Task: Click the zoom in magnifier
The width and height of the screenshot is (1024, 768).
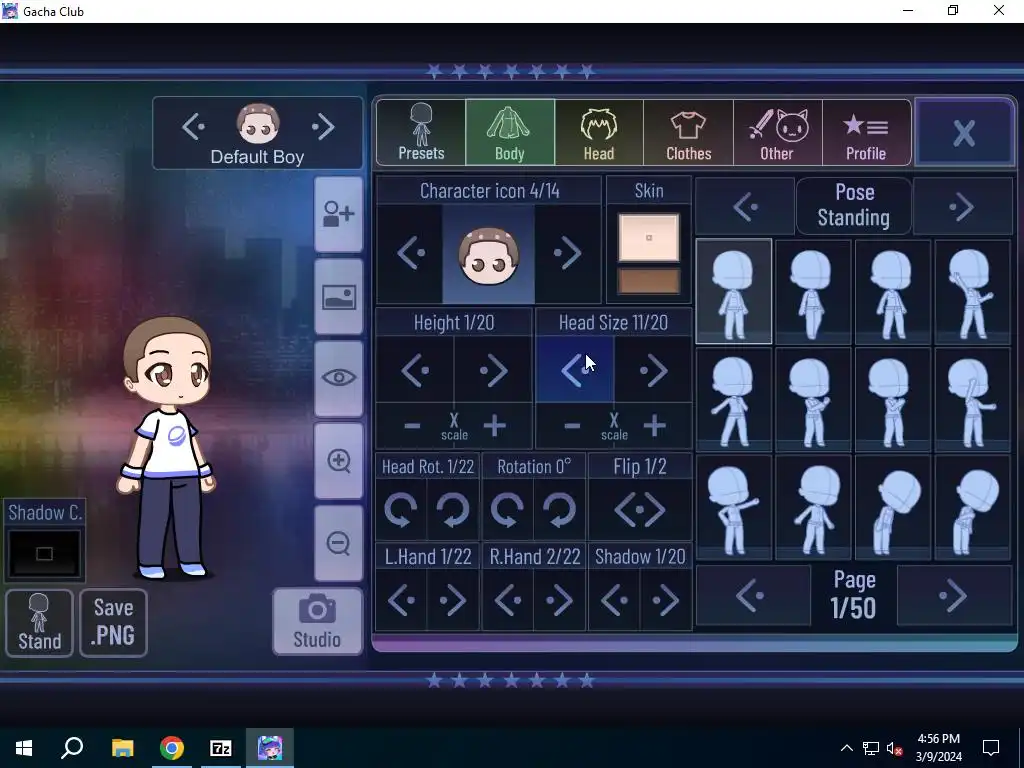Action: [338, 461]
